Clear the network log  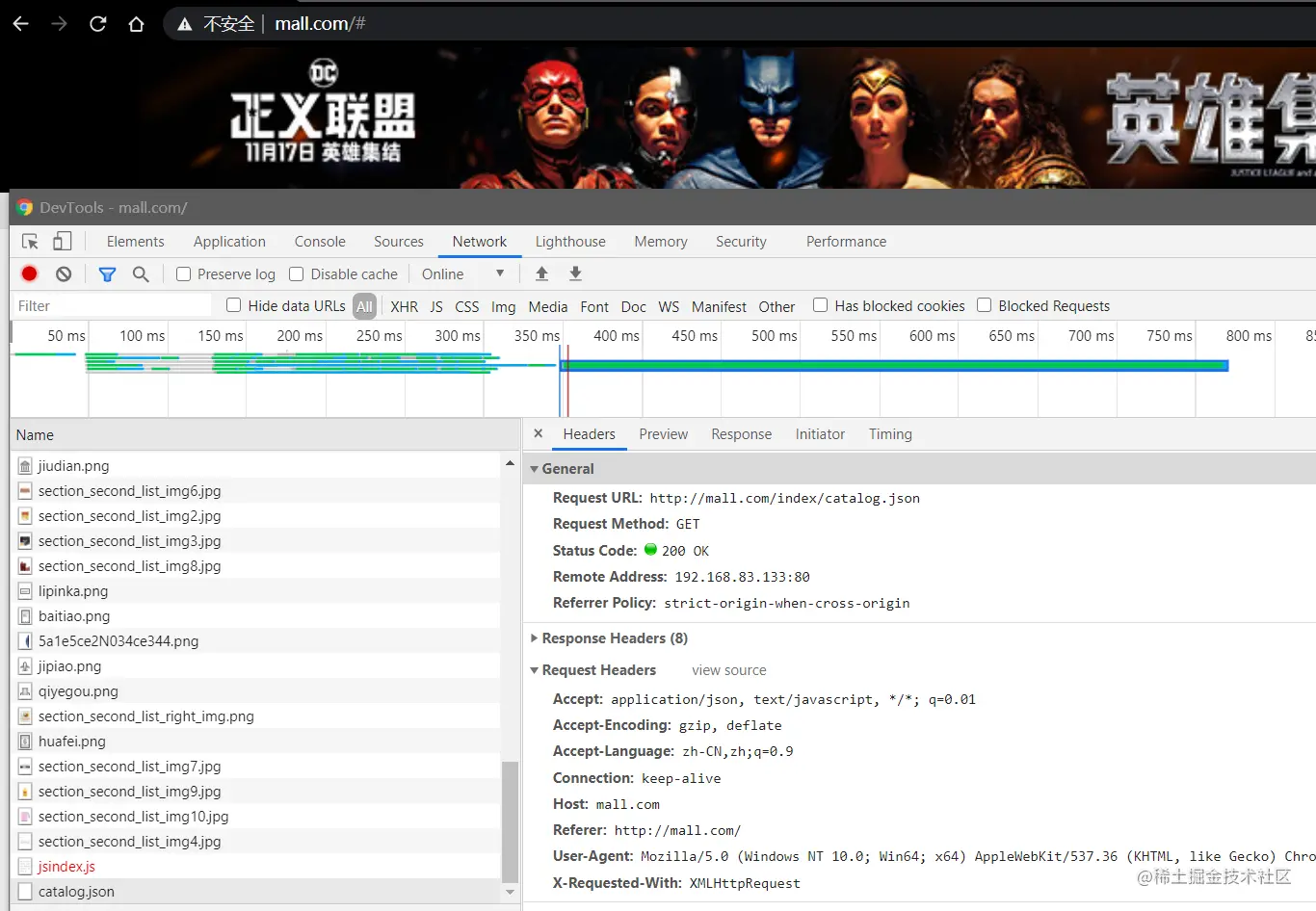coord(64,273)
